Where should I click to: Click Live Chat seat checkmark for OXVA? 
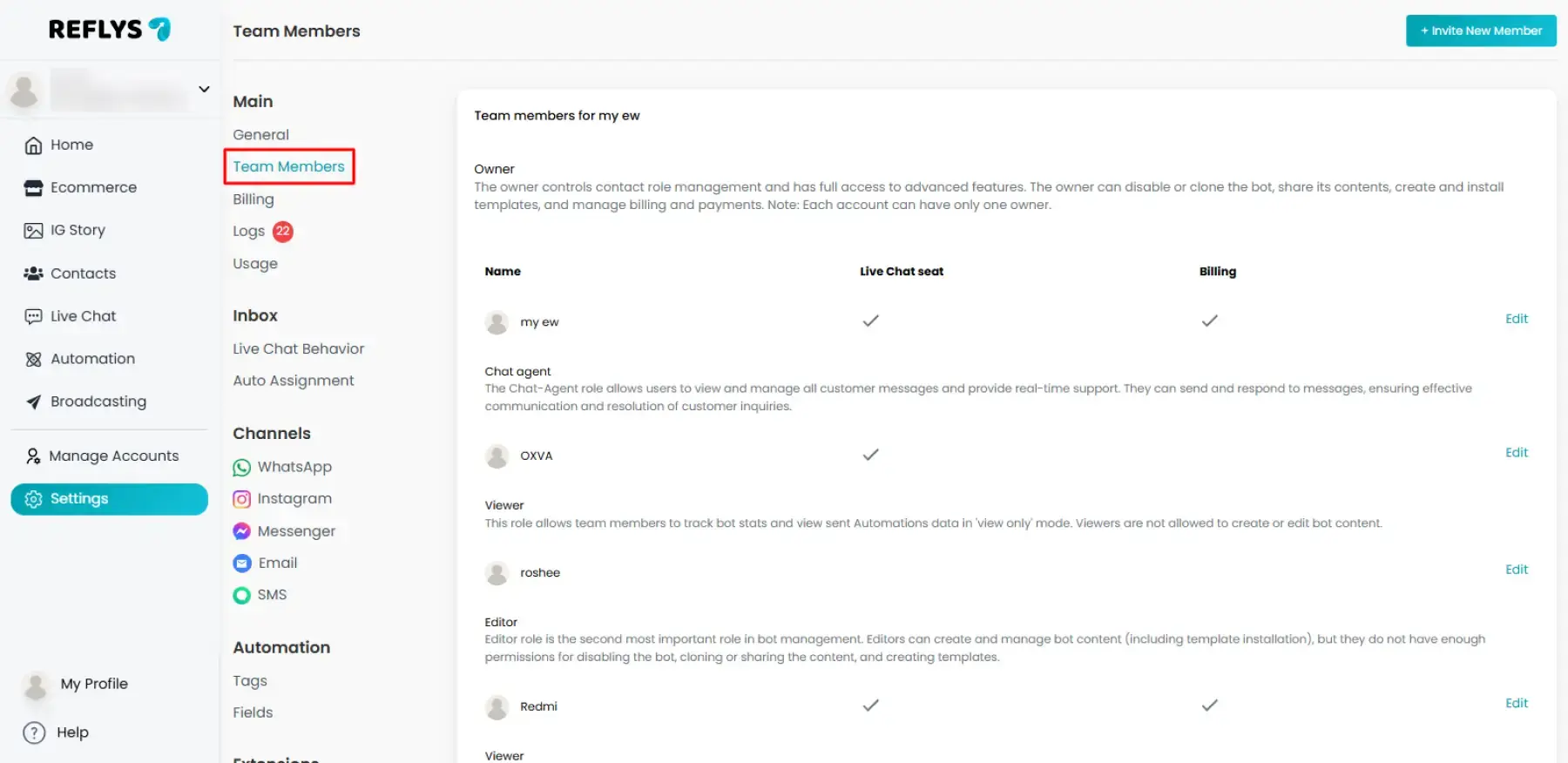870,455
